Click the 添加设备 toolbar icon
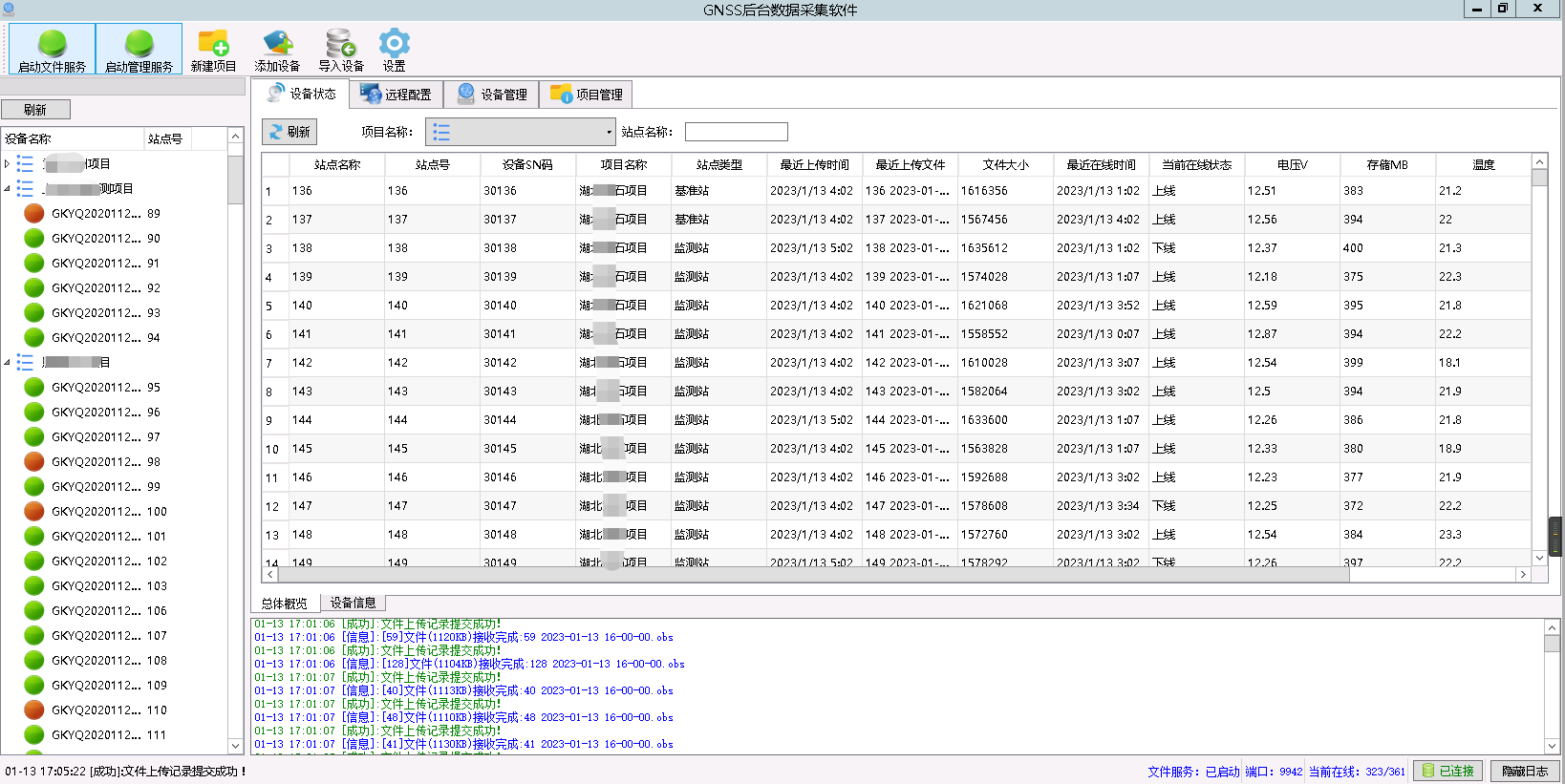 (x=277, y=44)
